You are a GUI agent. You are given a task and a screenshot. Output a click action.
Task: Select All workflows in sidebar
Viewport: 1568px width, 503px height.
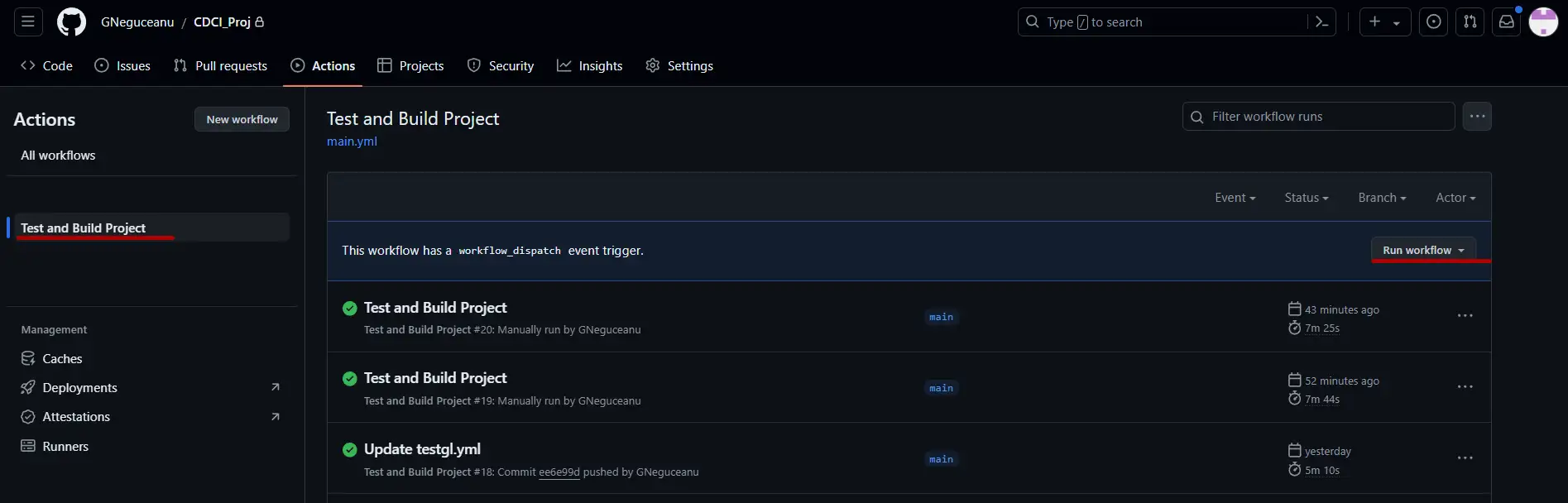(x=58, y=156)
